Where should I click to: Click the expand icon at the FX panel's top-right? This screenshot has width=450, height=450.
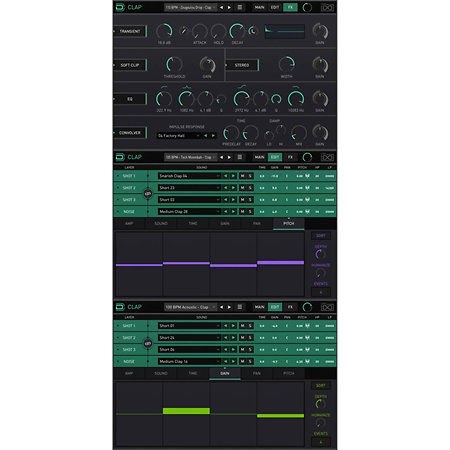tap(327, 7)
